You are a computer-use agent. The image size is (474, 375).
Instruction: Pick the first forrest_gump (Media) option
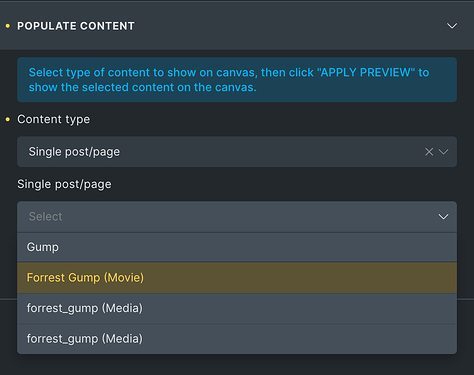pos(237,308)
